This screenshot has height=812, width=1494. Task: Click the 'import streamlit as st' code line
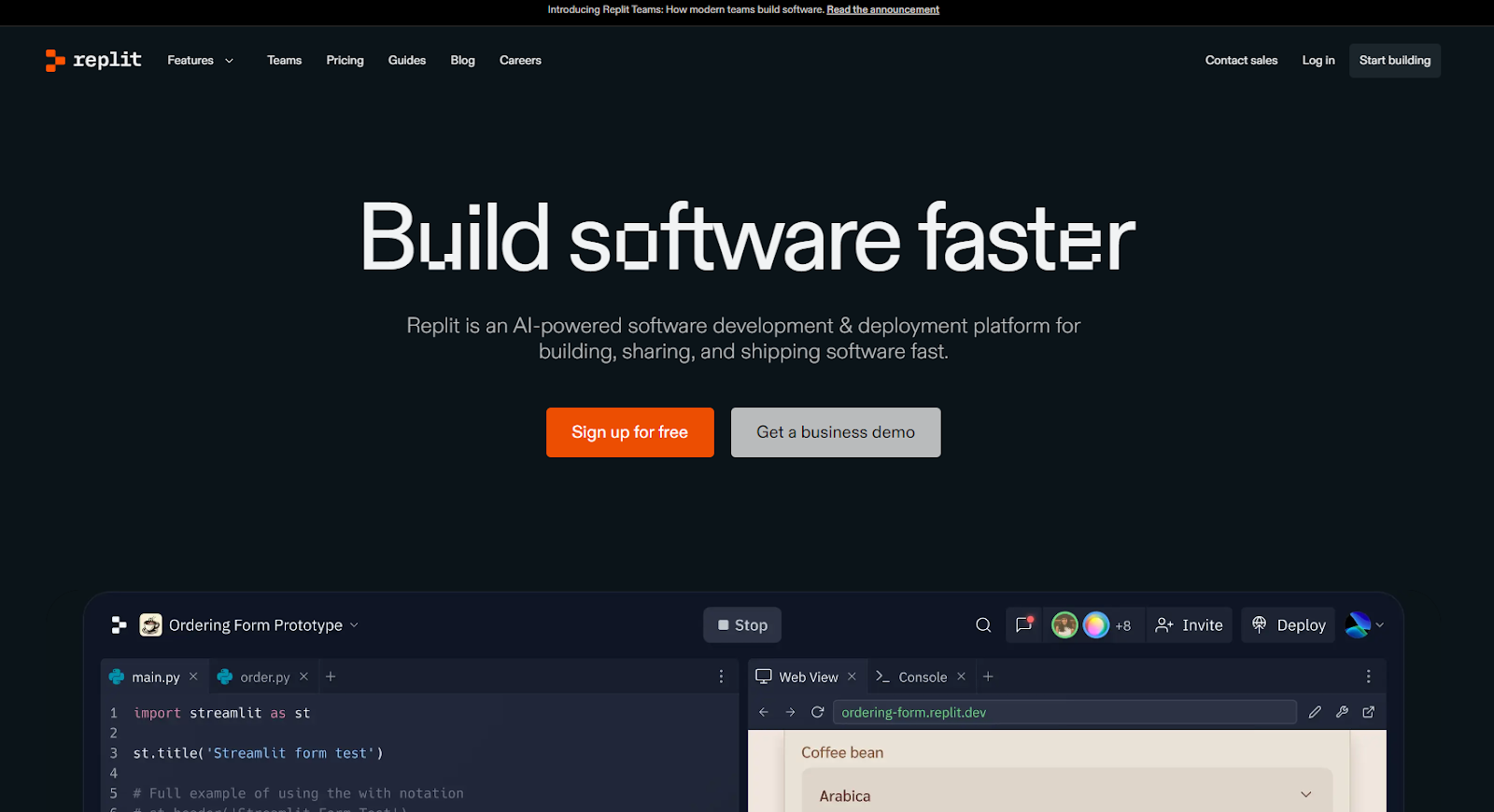(x=221, y=713)
